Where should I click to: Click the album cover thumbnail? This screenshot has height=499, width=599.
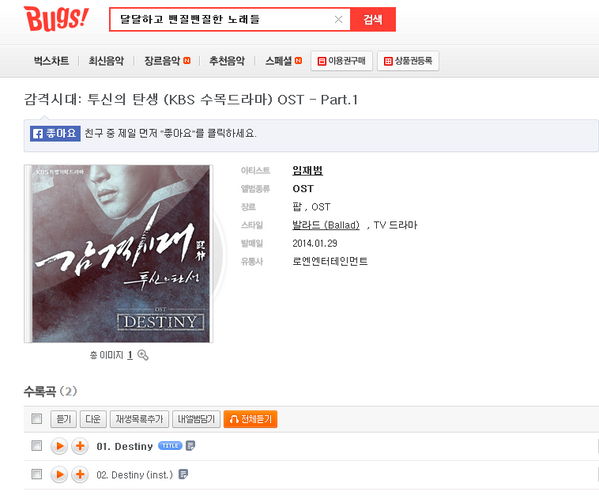click(x=118, y=254)
